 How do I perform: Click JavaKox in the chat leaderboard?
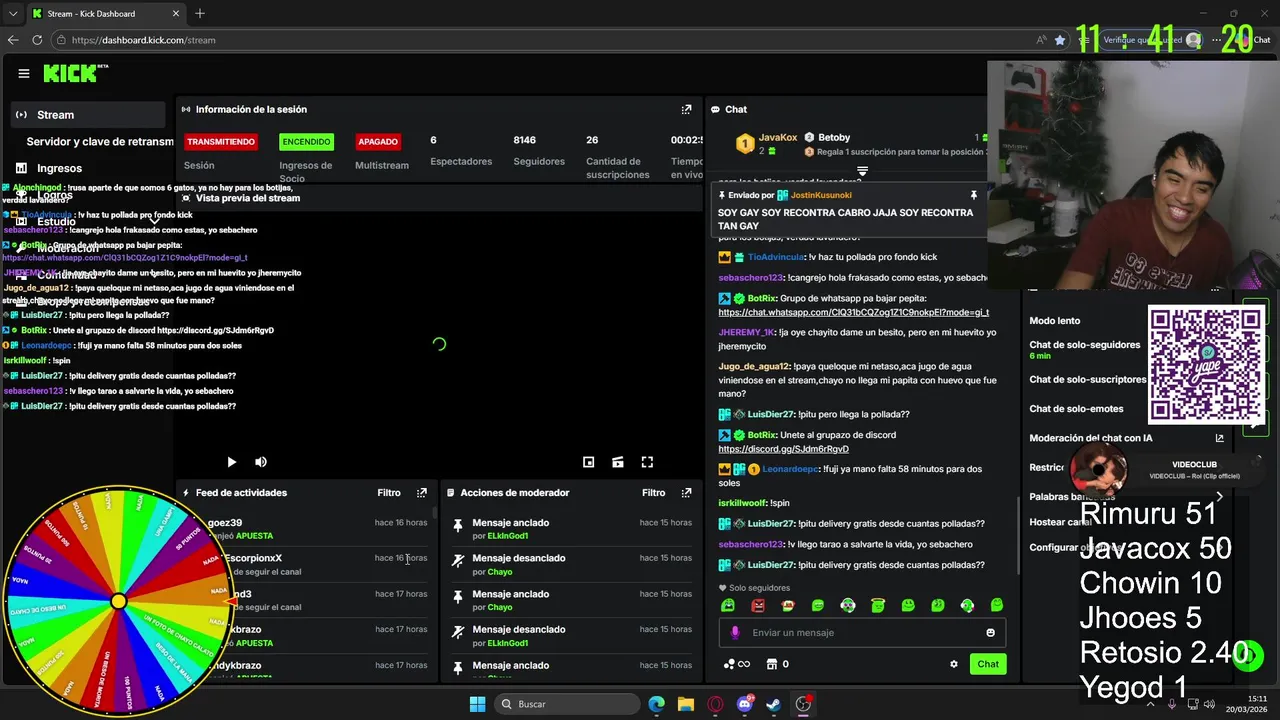[x=778, y=137]
